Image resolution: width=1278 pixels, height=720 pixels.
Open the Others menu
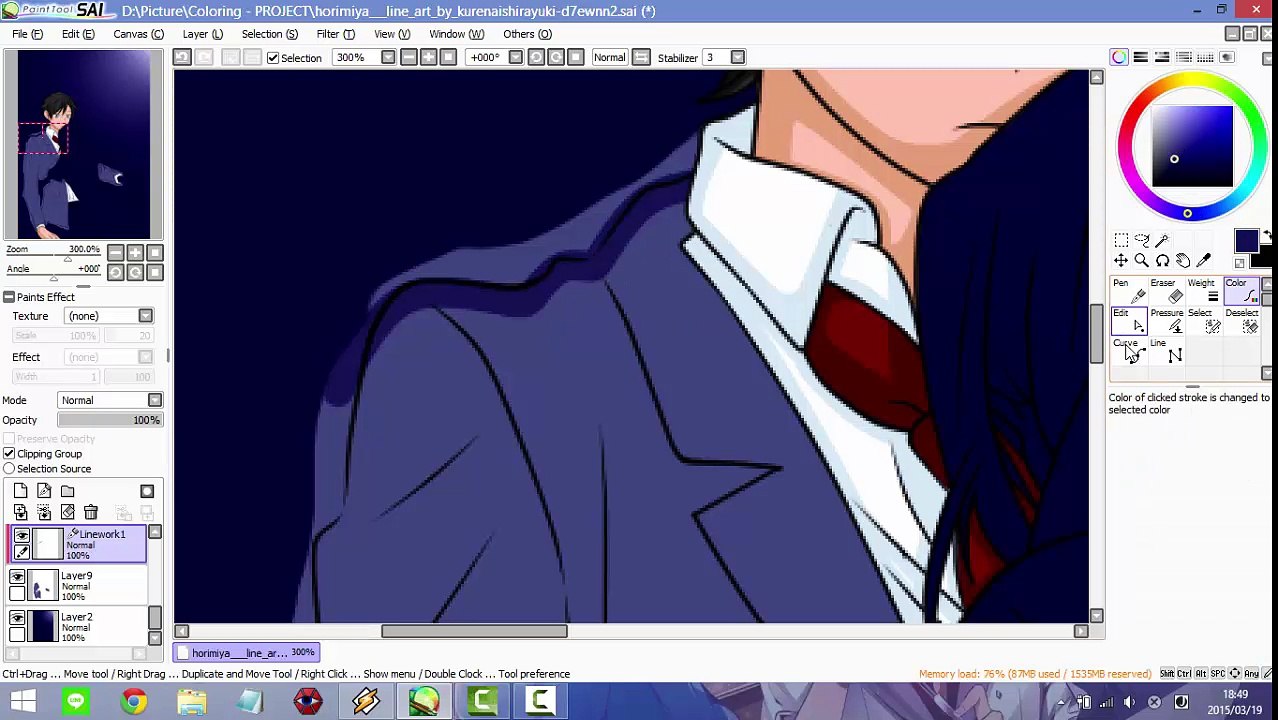click(527, 34)
